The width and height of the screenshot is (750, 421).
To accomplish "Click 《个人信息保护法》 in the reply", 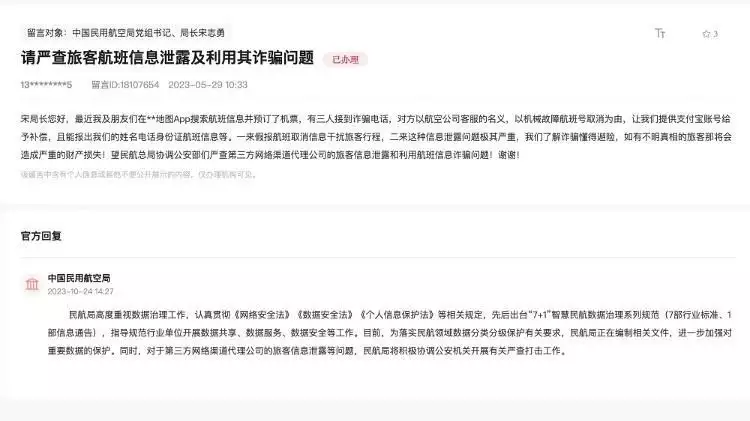I will tap(397, 315).
